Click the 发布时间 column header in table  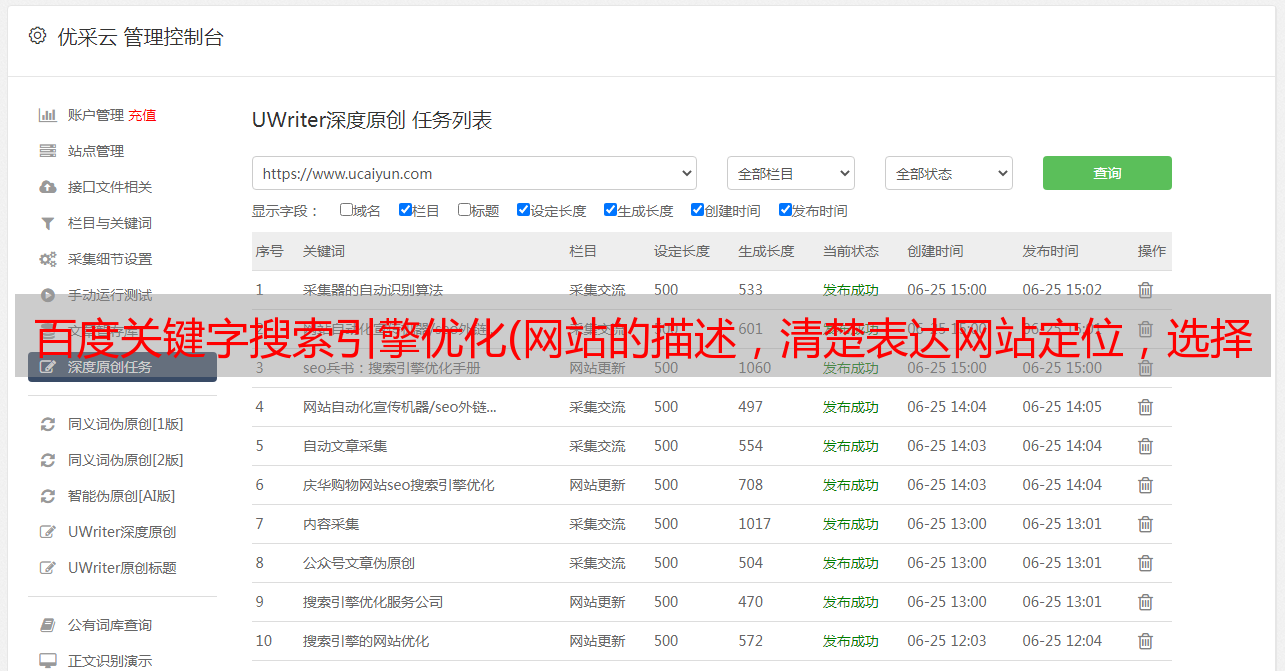[1050, 251]
